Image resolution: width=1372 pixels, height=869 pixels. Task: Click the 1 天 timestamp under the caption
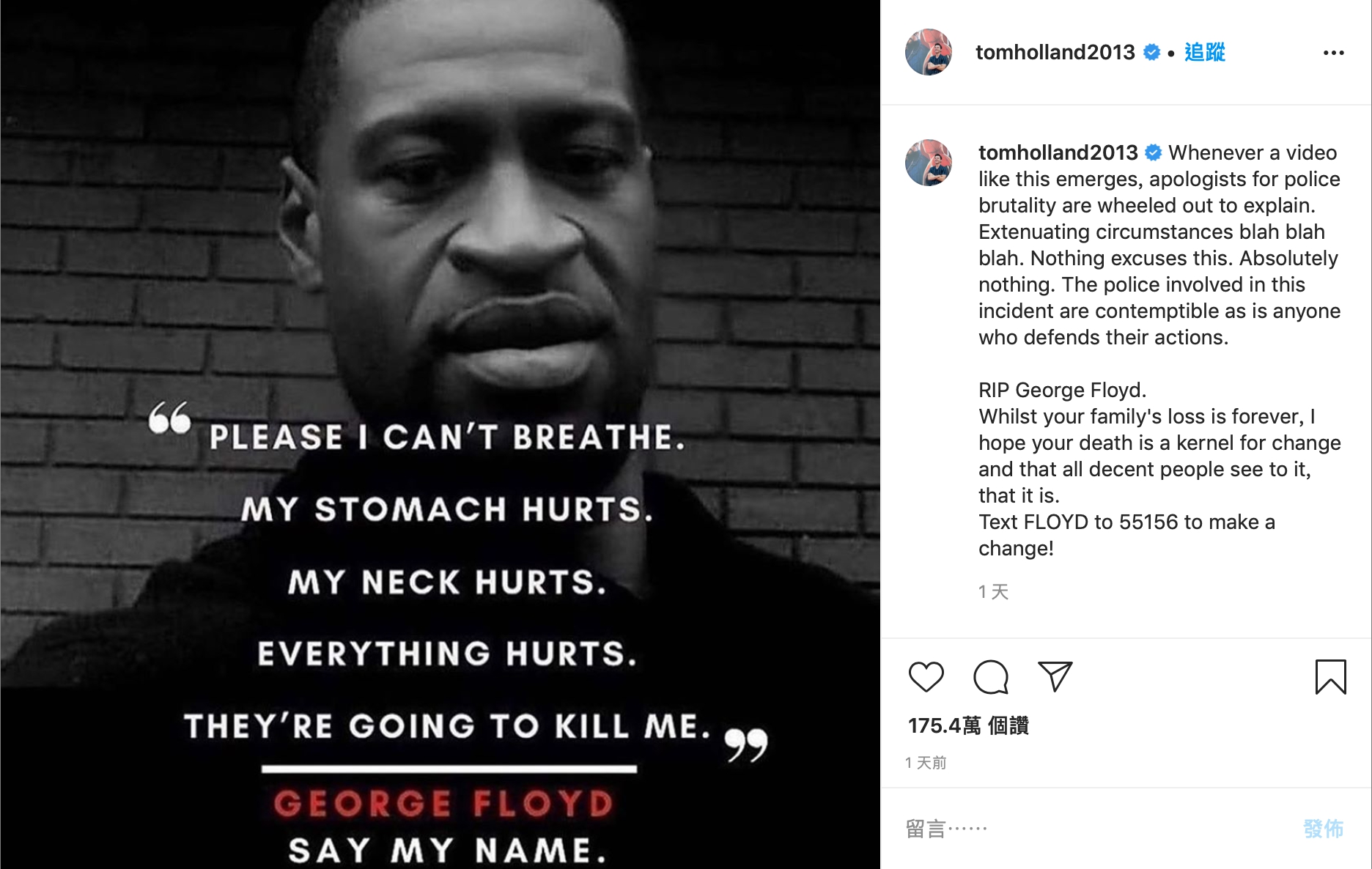(993, 592)
